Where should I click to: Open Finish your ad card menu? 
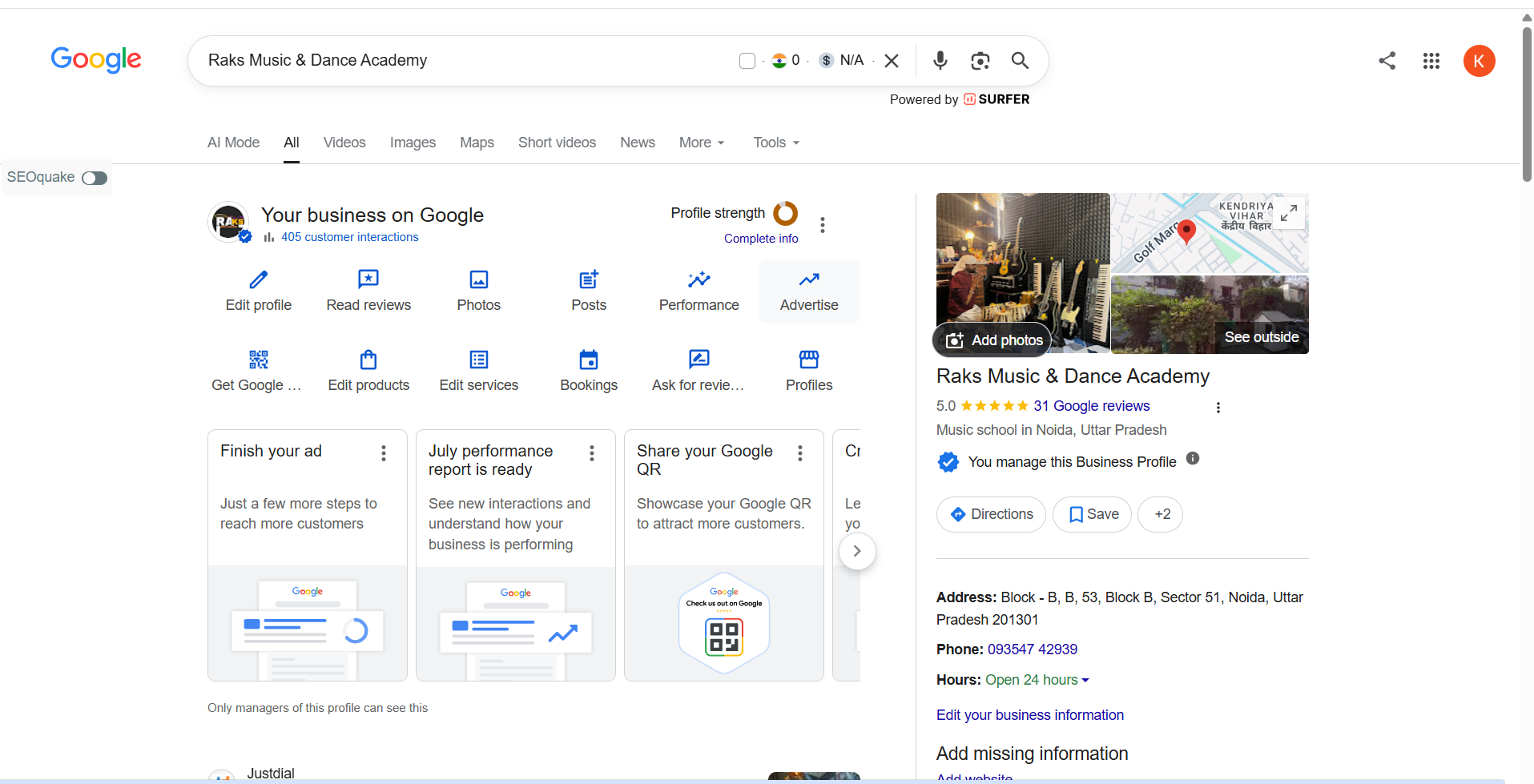point(384,453)
